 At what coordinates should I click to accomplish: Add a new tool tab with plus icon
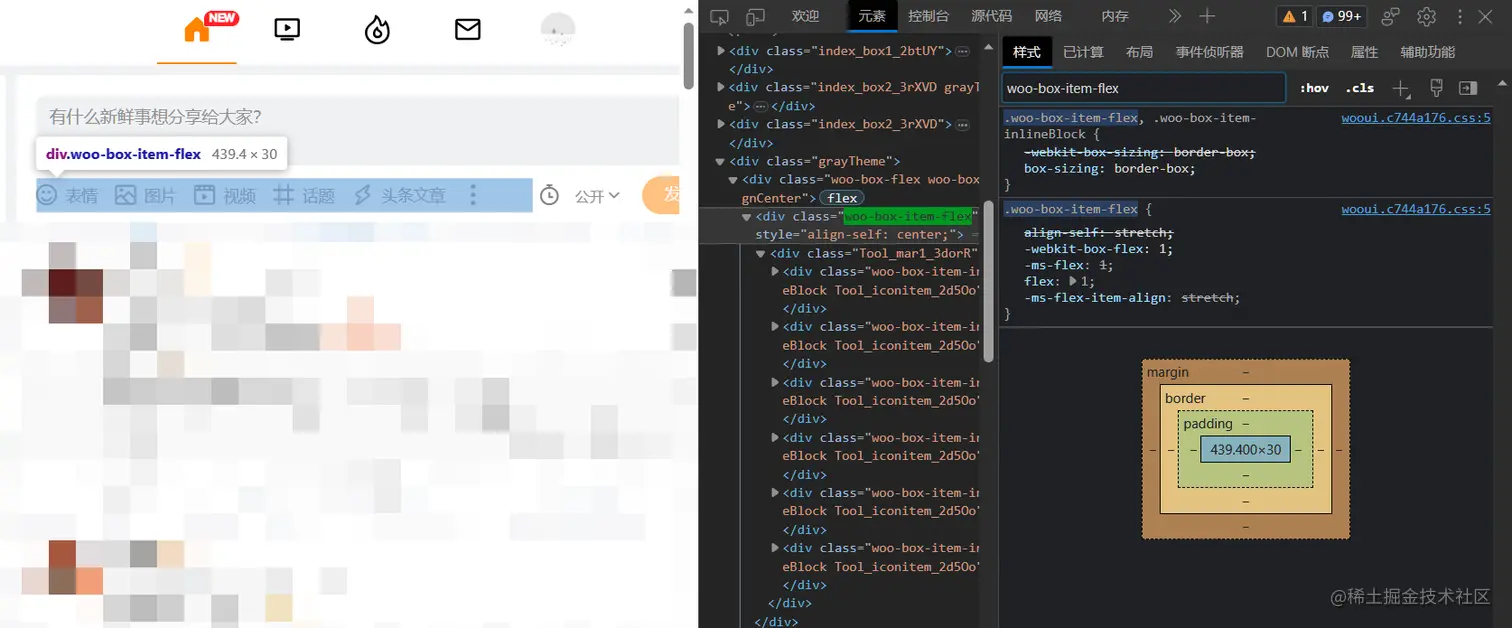tap(1207, 16)
